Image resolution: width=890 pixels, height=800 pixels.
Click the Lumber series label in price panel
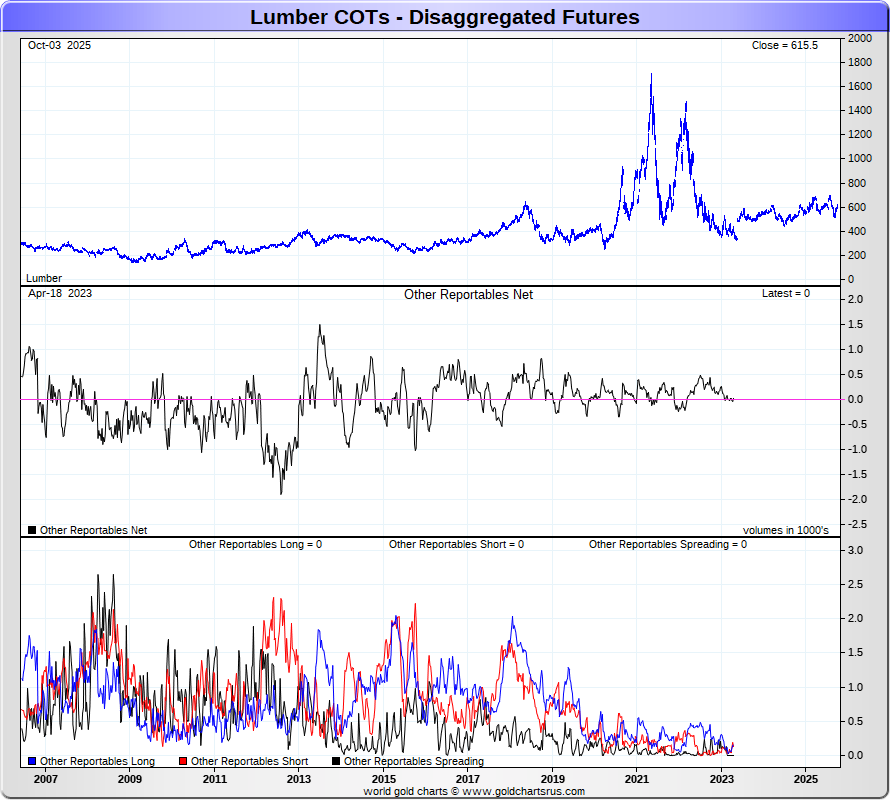coord(44,278)
